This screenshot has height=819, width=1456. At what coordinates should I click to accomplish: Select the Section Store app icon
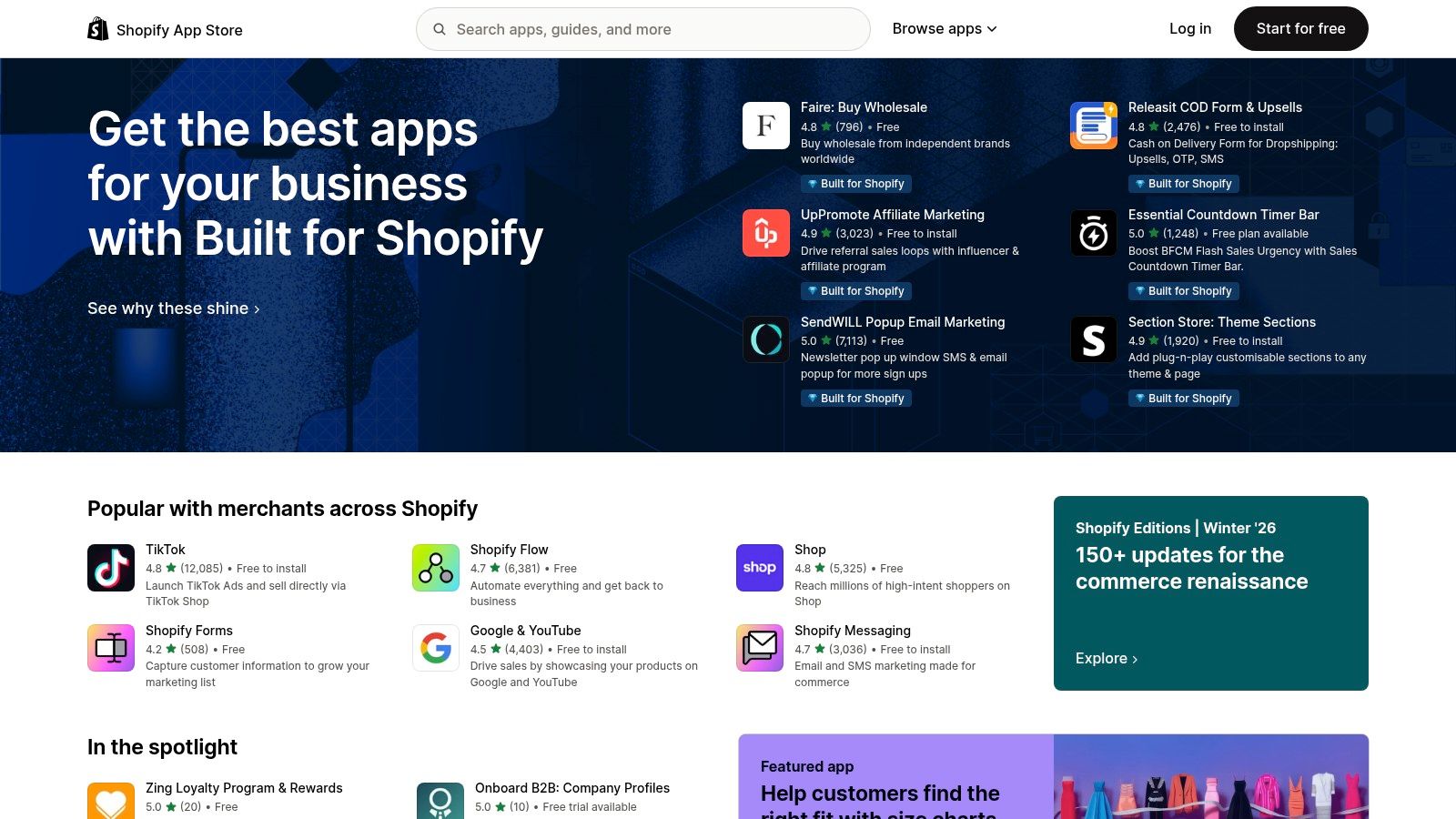(x=1093, y=340)
